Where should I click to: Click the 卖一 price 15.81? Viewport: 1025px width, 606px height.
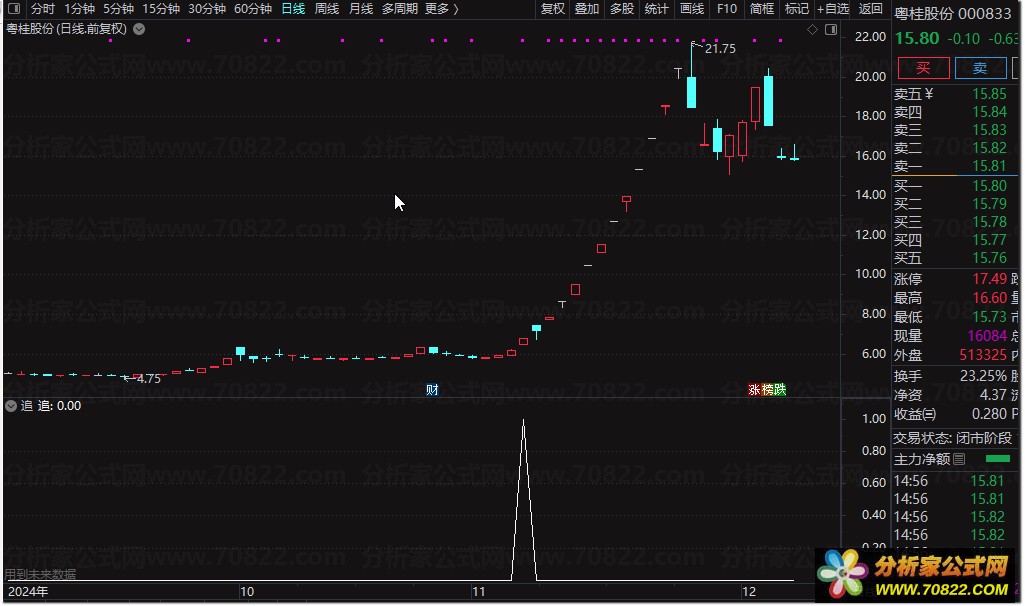coord(989,166)
